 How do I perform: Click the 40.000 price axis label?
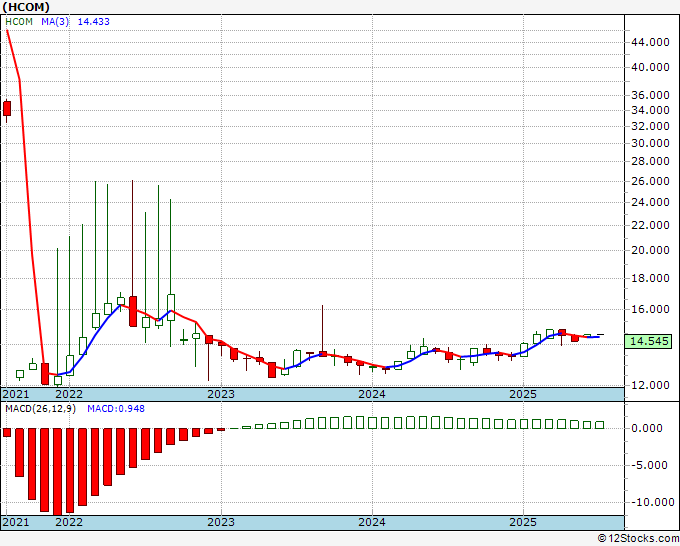pos(650,67)
